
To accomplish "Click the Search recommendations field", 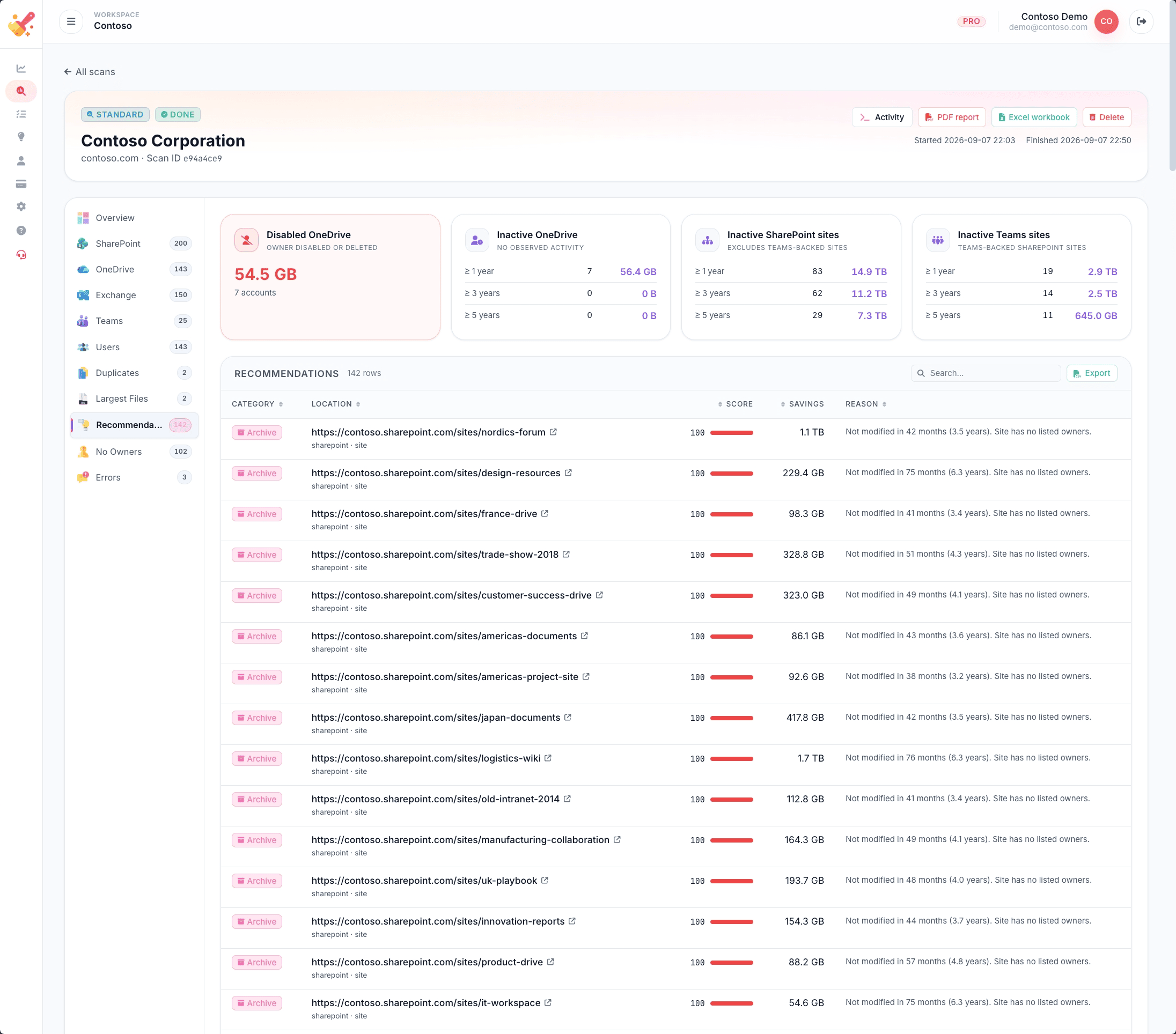I will 986,373.
